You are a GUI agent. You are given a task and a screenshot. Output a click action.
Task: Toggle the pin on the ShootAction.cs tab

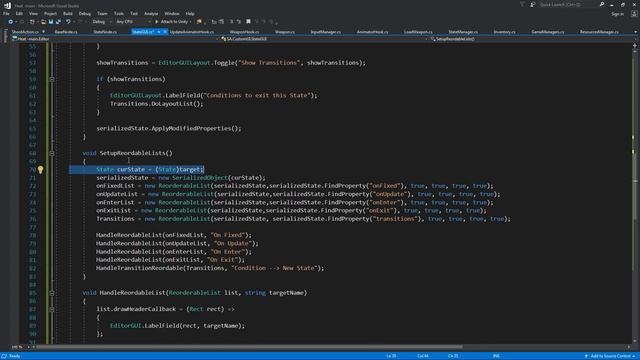(43, 31)
